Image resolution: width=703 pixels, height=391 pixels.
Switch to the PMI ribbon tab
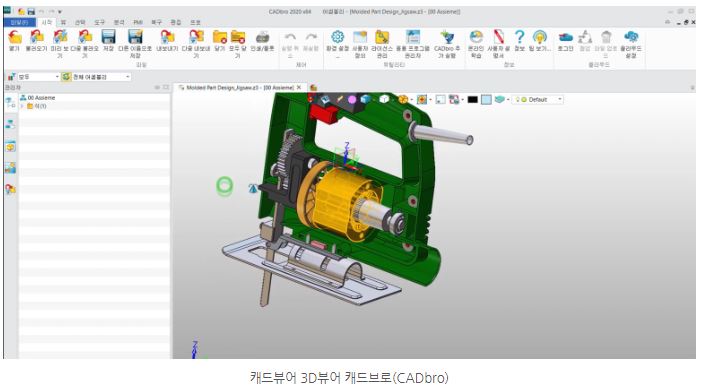138,22
